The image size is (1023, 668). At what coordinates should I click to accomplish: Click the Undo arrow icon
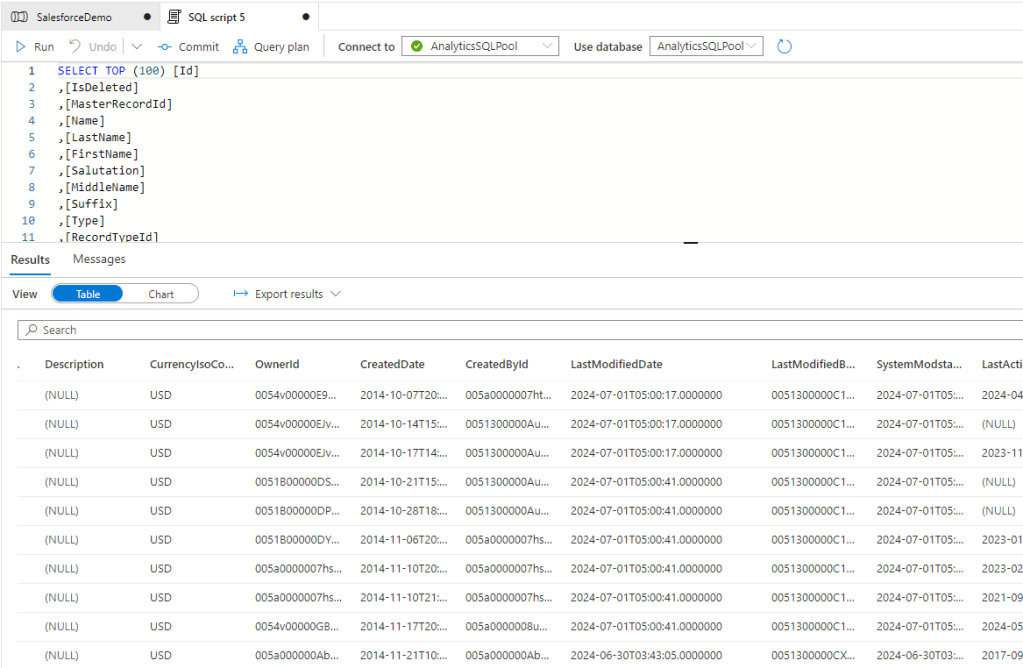tap(75, 47)
